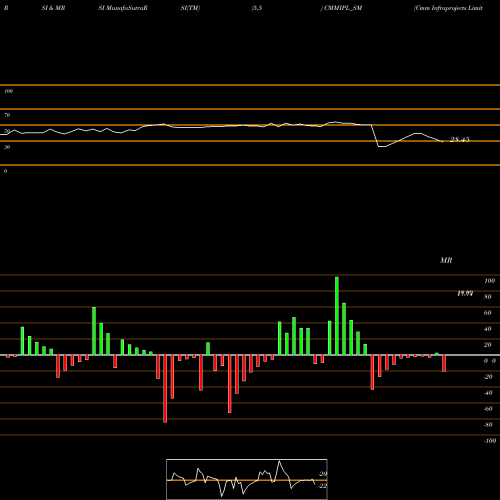The width and height of the screenshot is (500, 500).
Task: Open the mini overview chart thumbnail
Action: click(247, 479)
